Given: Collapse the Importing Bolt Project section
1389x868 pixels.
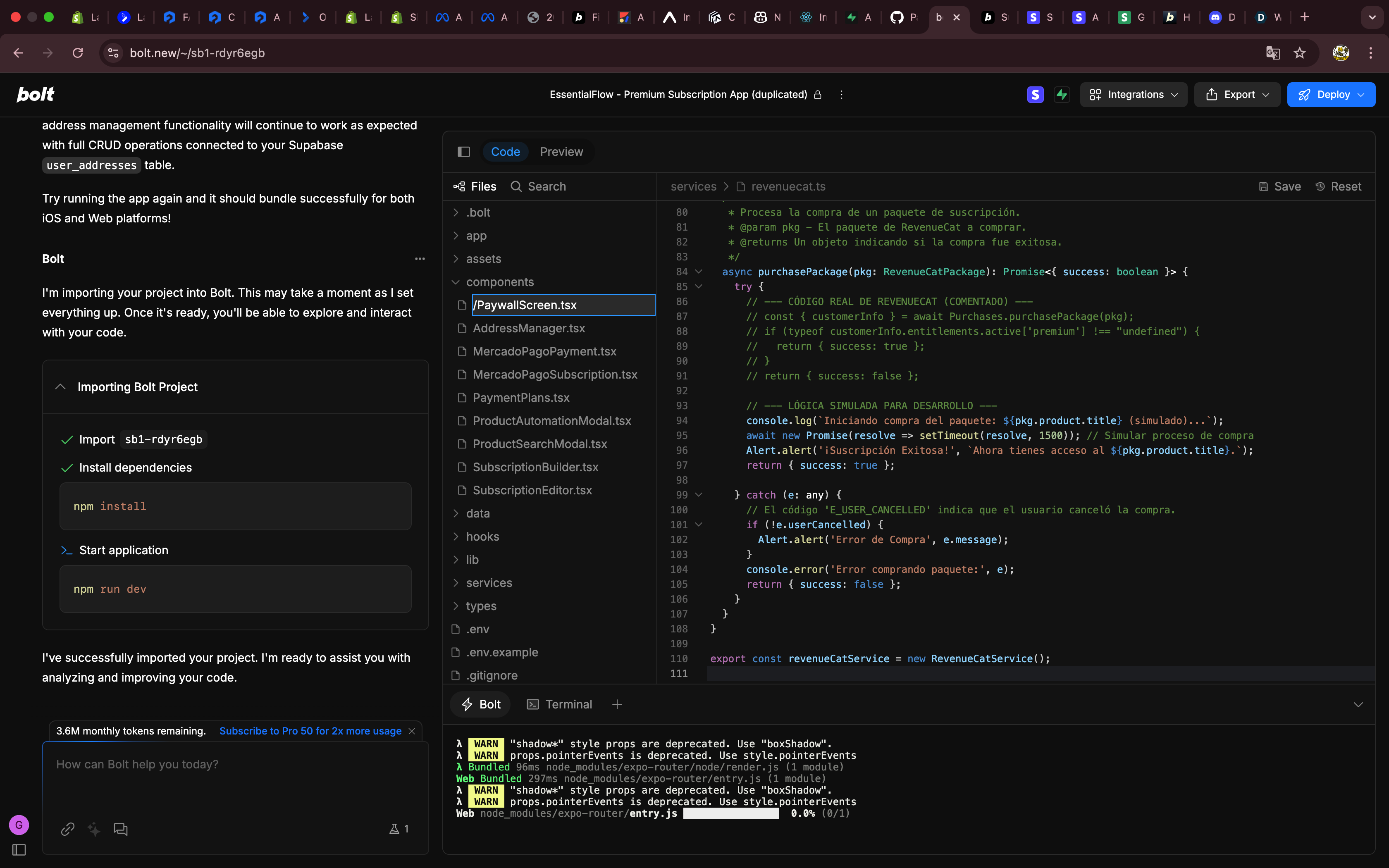Looking at the screenshot, I should click(60, 387).
